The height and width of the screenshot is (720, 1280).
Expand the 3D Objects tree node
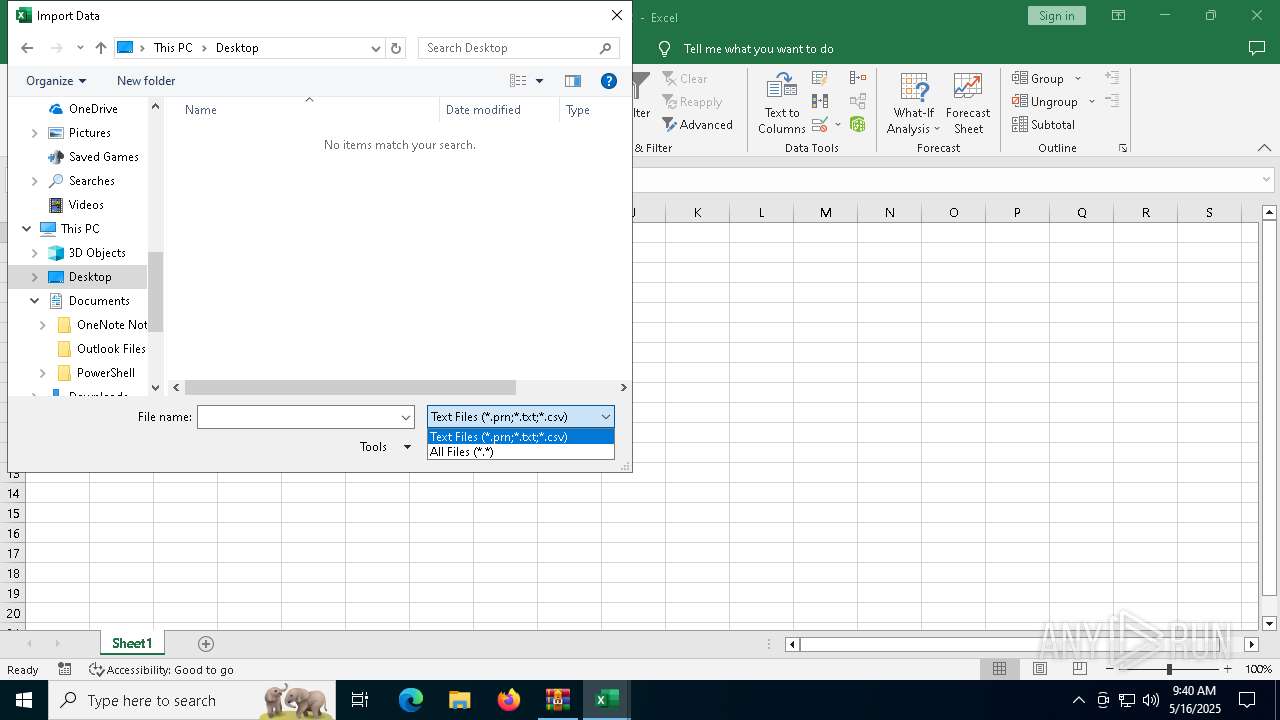[35, 253]
